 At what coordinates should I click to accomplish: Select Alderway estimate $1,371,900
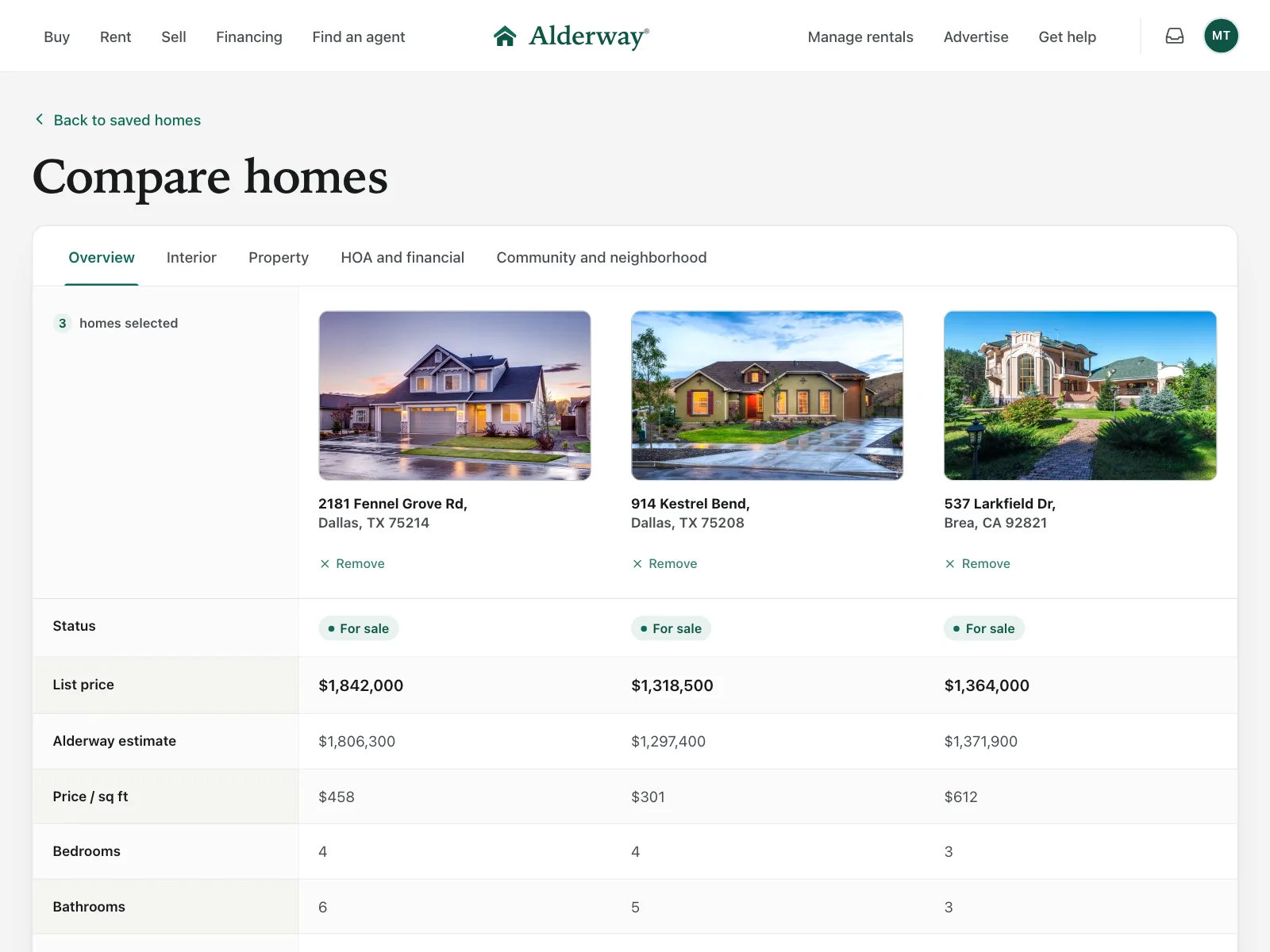pyautogui.click(x=981, y=741)
